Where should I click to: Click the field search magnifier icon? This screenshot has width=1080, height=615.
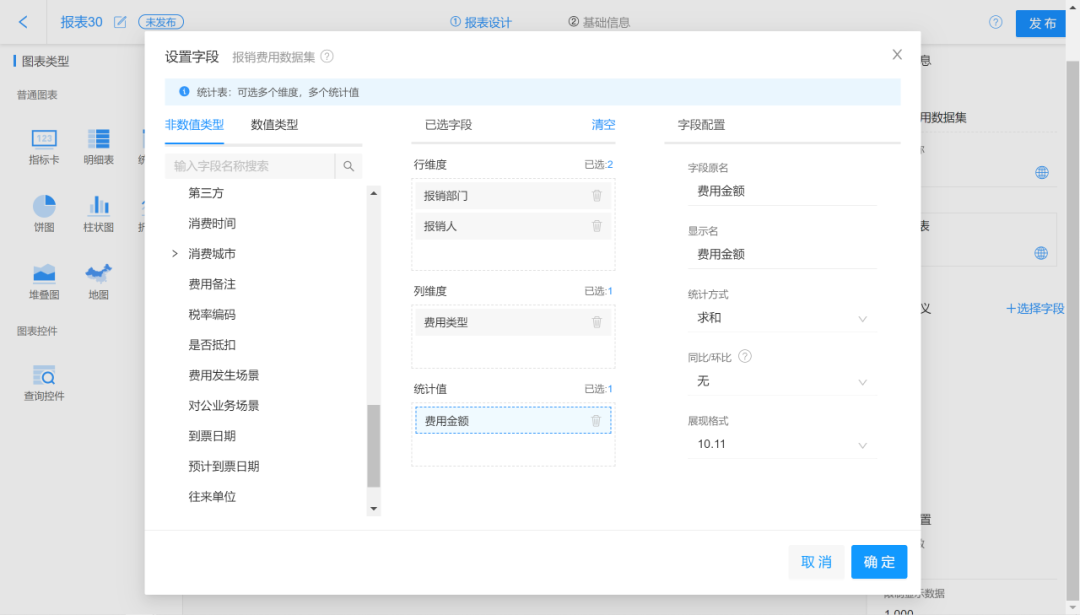(349, 166)
